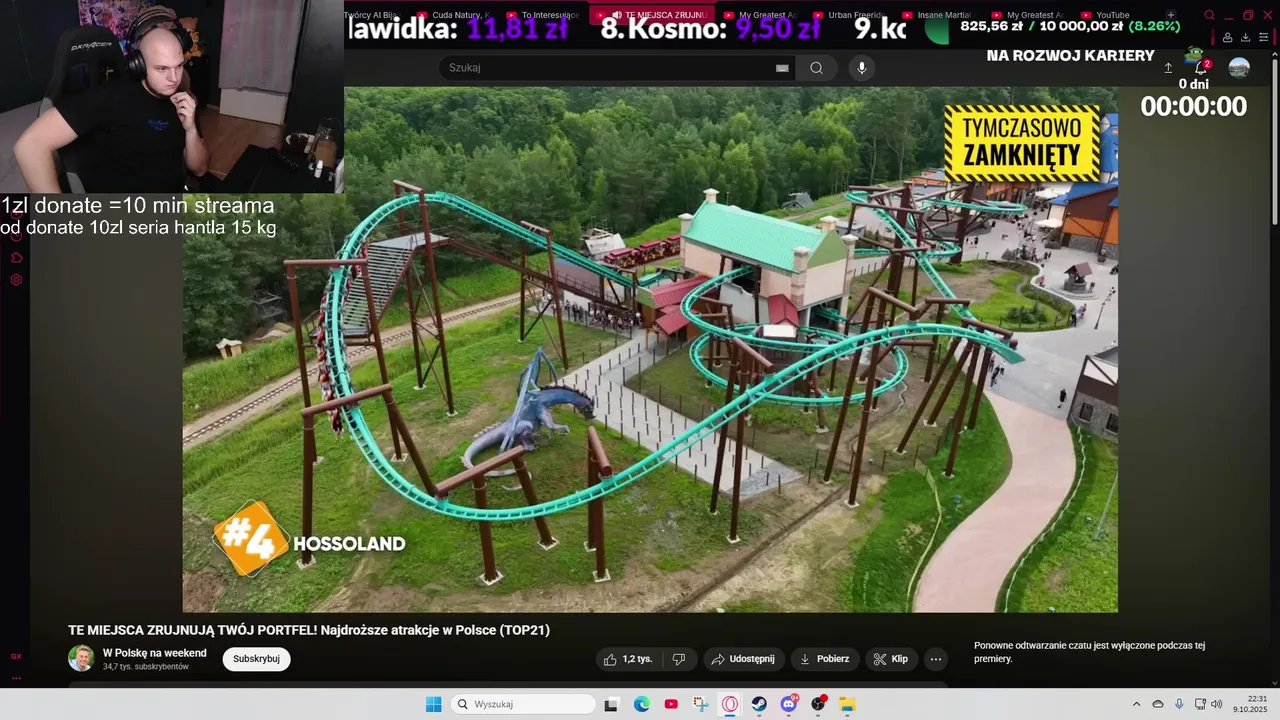This screenshot has height=720, width=1280.
Task: Click the Ponowne odtwarzanie czatu notice text
Action: tap(1089, 652)
